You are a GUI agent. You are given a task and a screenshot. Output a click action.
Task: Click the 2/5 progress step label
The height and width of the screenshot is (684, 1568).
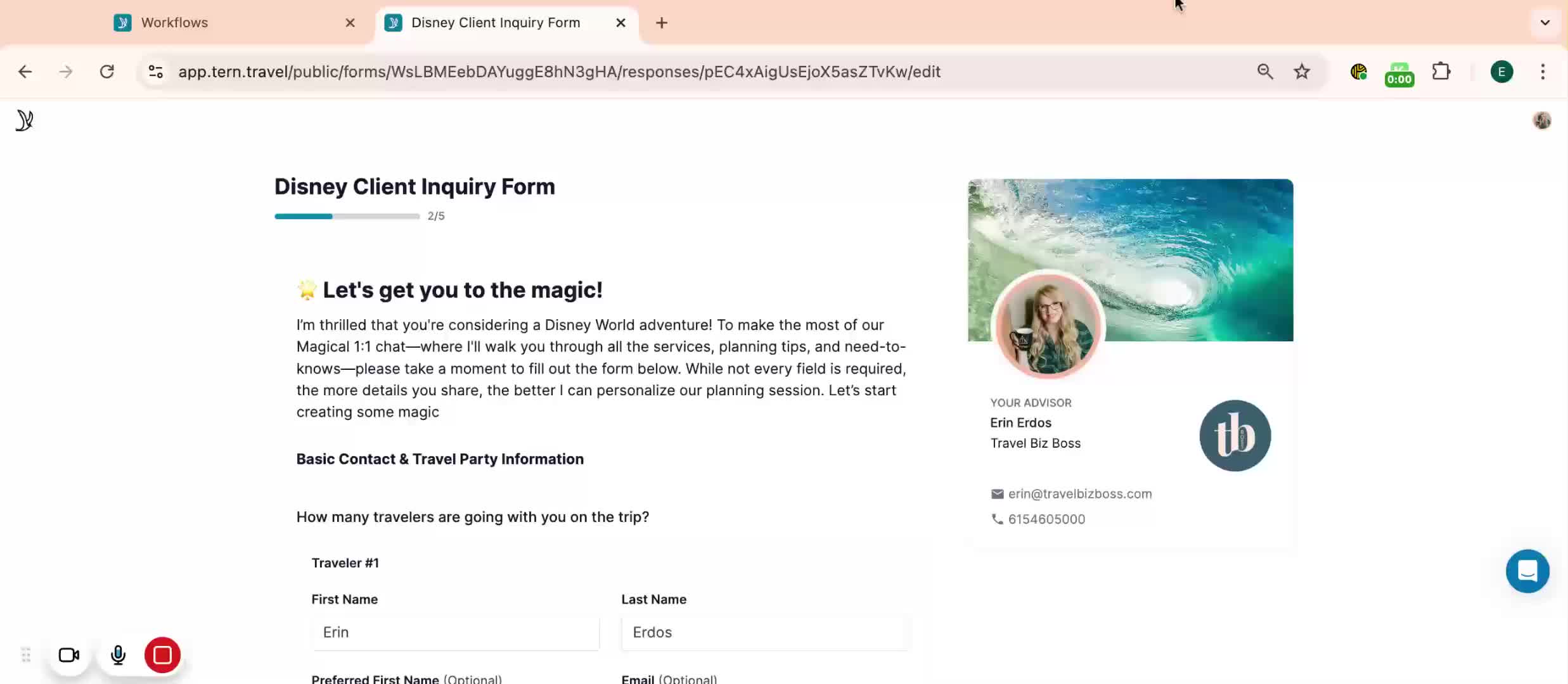click(436, 216)
